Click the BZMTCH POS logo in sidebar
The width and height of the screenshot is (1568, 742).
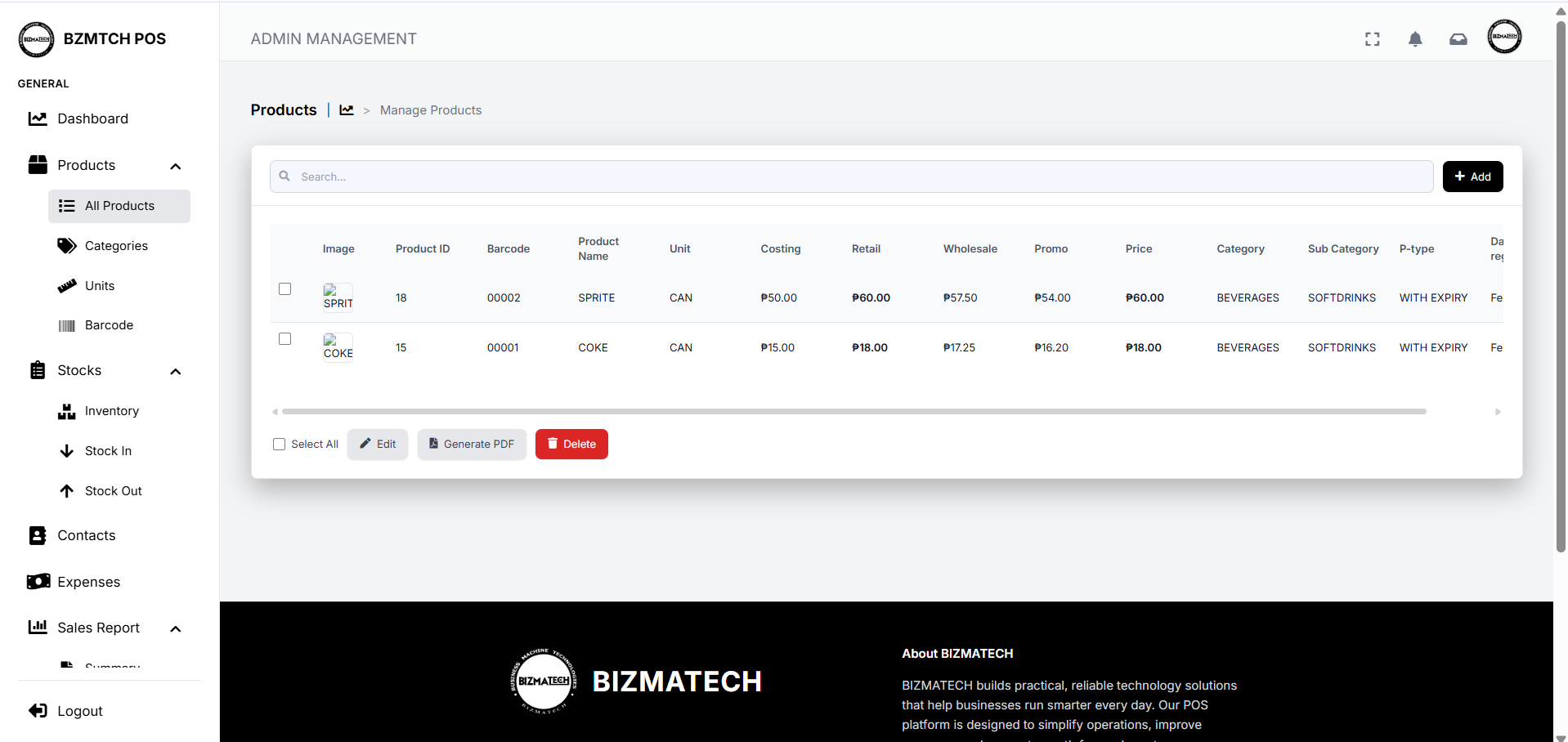tap(36, 39)
